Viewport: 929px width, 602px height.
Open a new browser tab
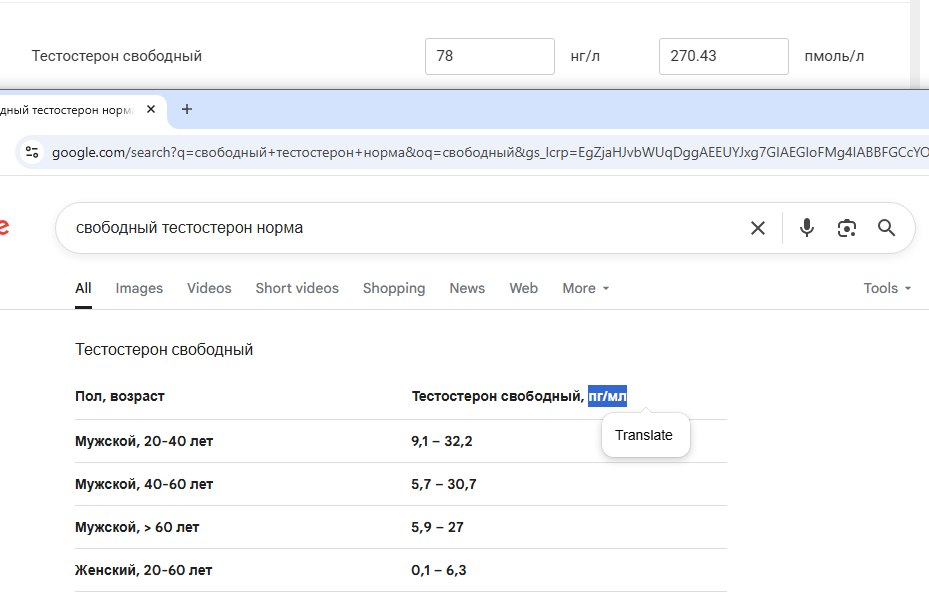pos(187,109)
